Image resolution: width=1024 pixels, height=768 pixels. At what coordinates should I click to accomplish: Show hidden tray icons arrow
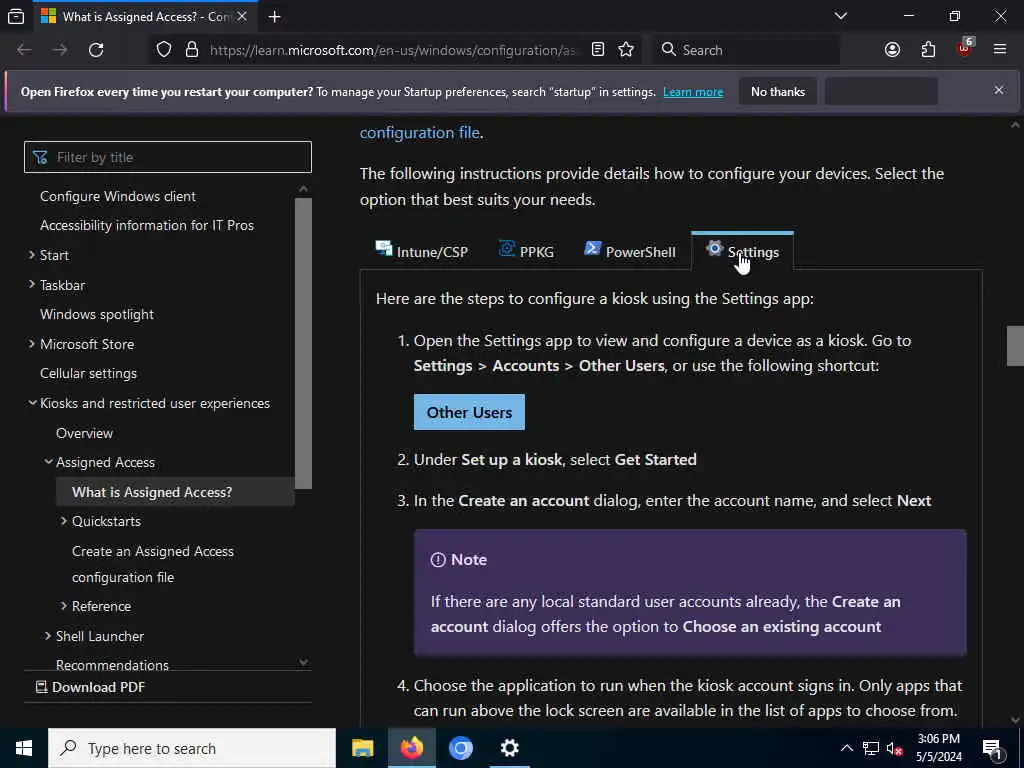[846, 748]
